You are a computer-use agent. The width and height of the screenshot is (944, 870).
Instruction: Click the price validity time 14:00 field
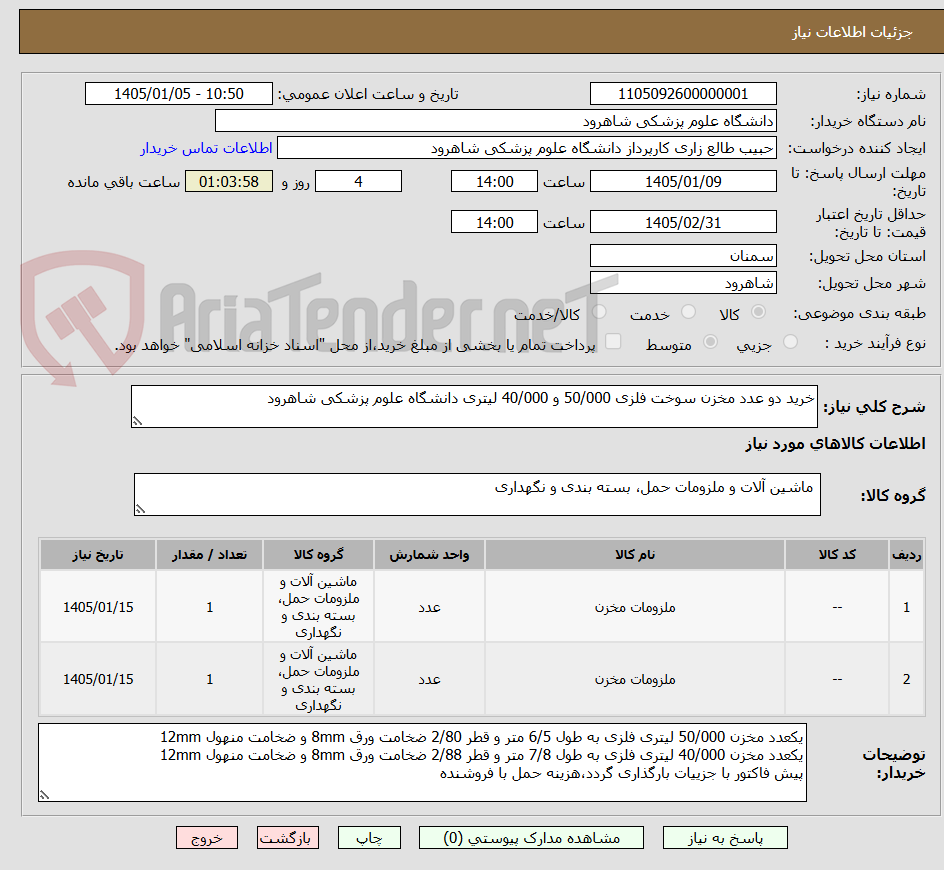pos(494,222)
